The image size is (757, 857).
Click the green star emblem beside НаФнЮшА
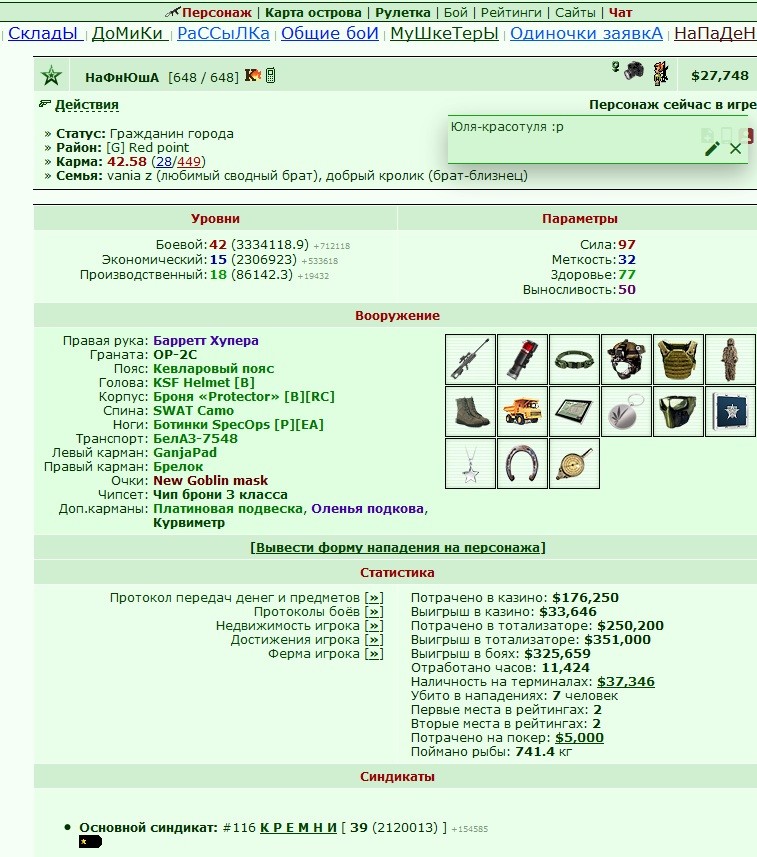tap(51, 75)
